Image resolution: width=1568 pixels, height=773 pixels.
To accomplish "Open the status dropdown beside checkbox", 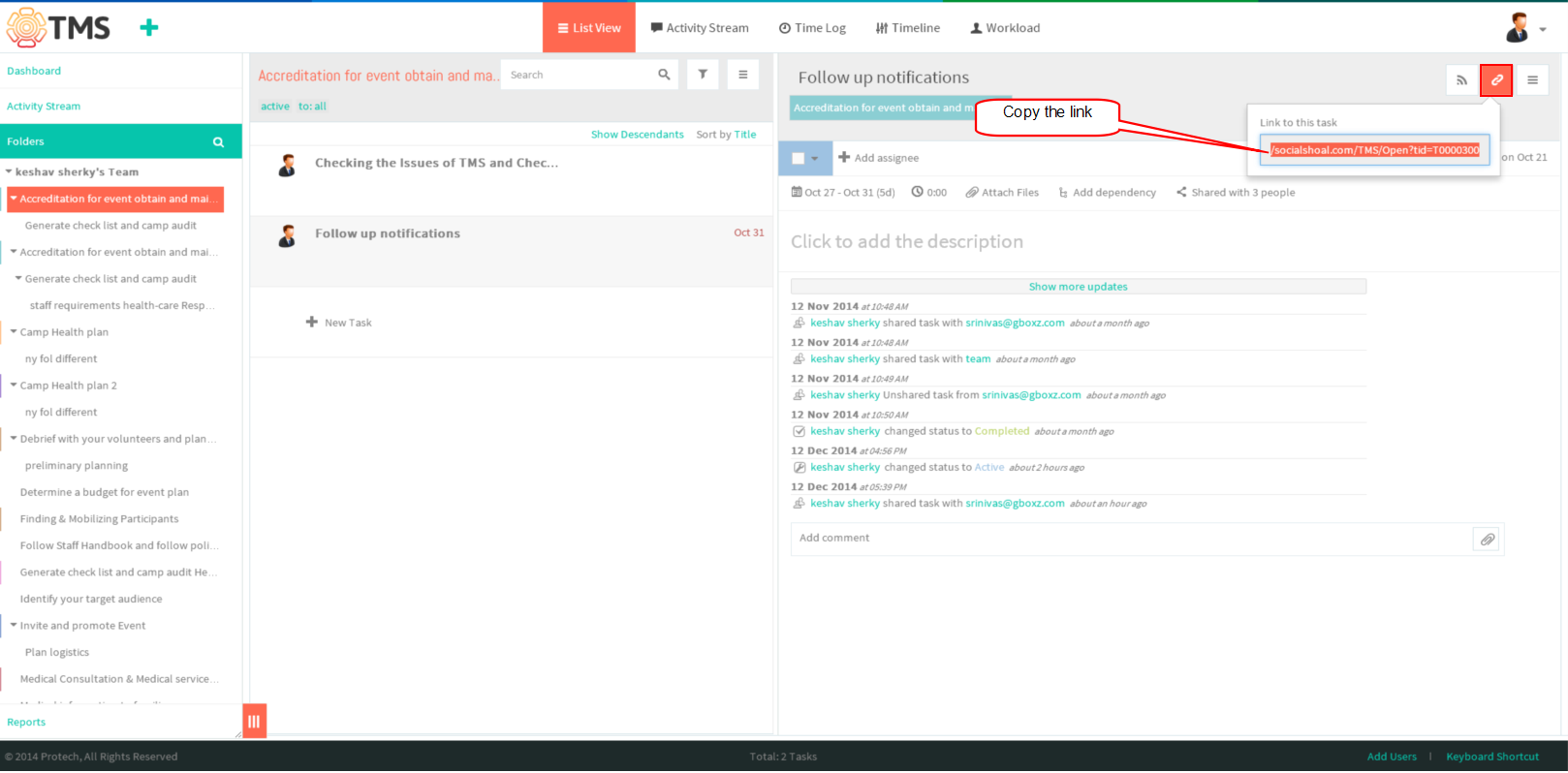I will click(x=815, y=158).
